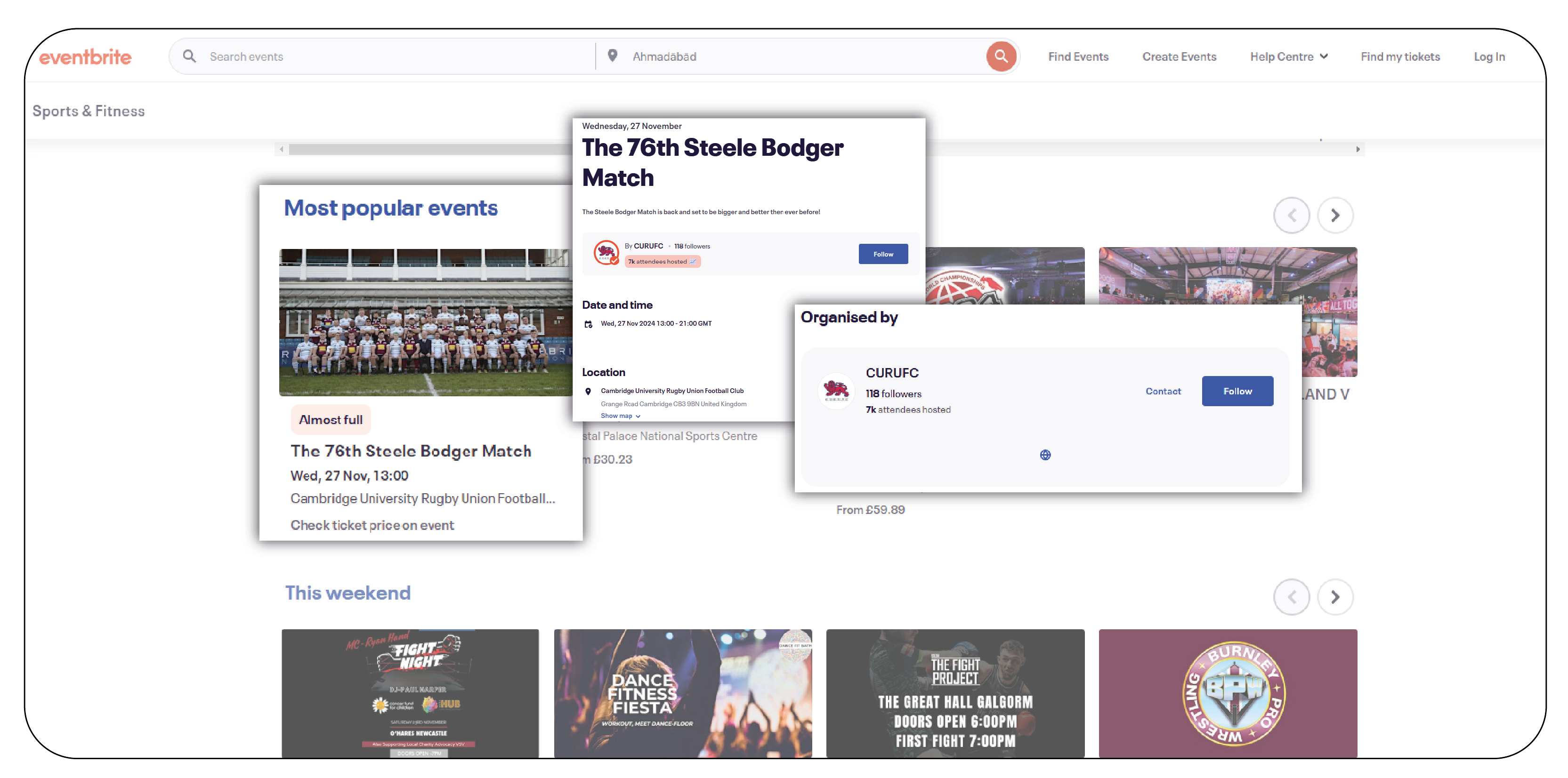Click From £59.89 price text

point(870,510)
